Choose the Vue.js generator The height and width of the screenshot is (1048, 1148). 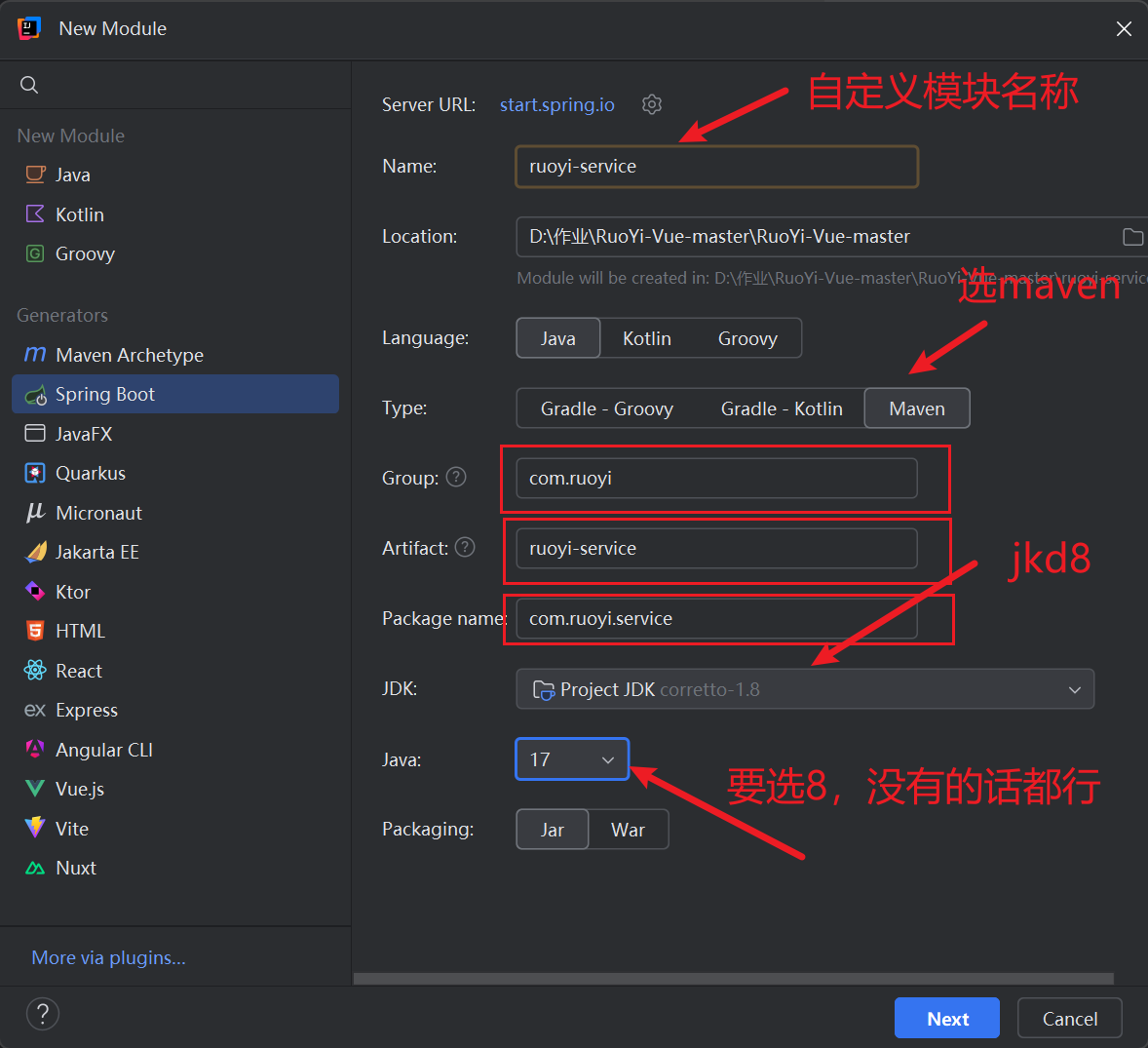pos(175,789)
